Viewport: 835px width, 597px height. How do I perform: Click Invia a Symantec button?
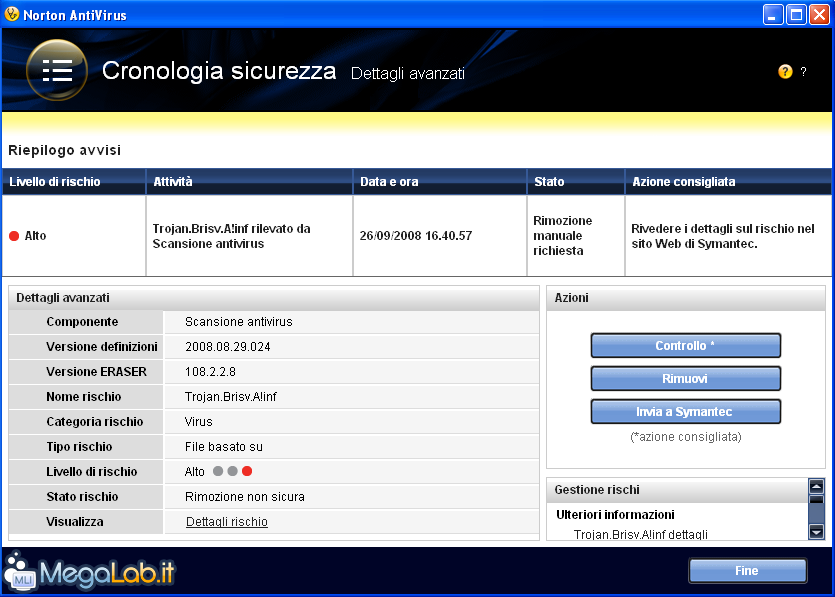pyautogui.click(x=685, y=412)
